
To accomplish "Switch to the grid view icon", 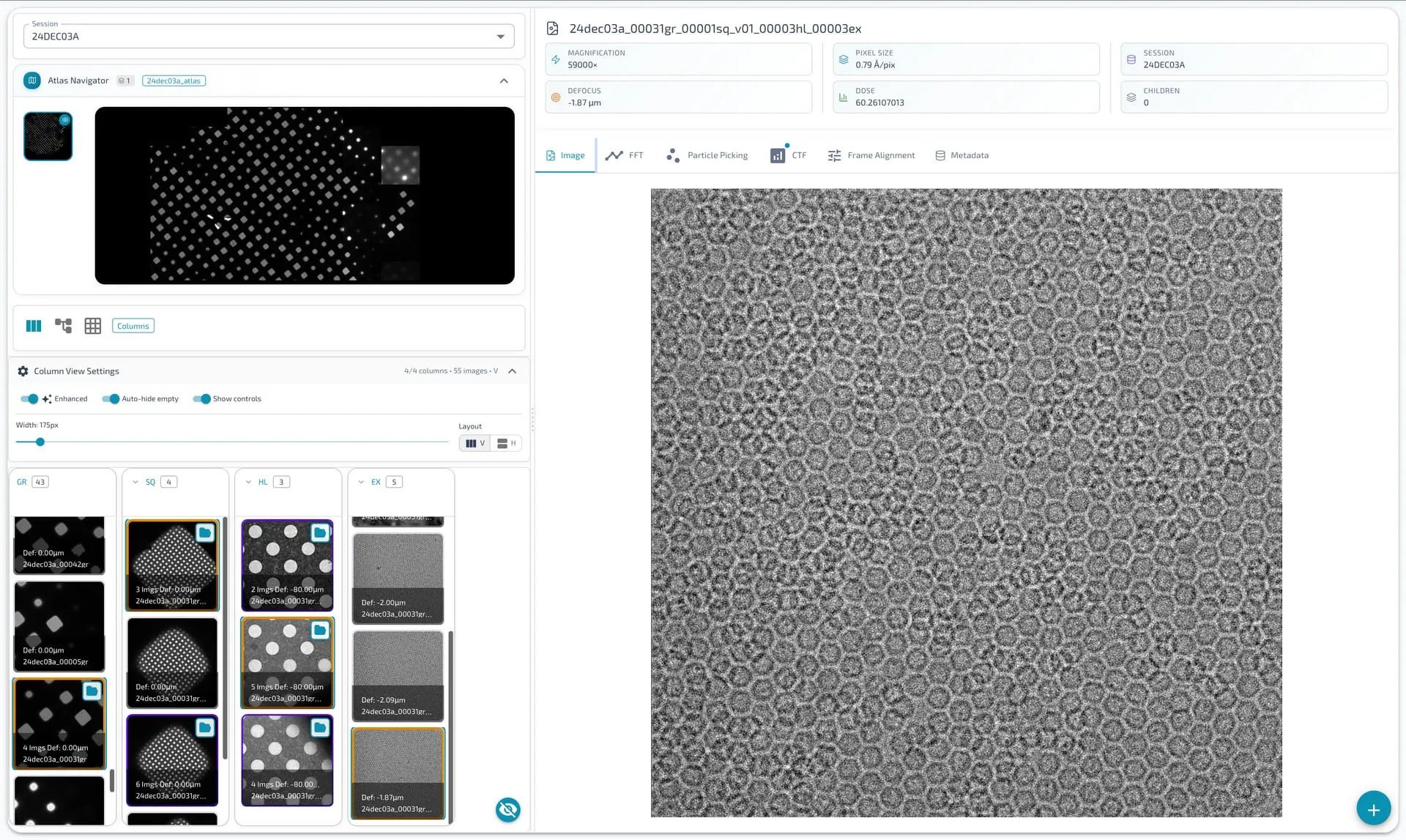I will pos(93,326).
